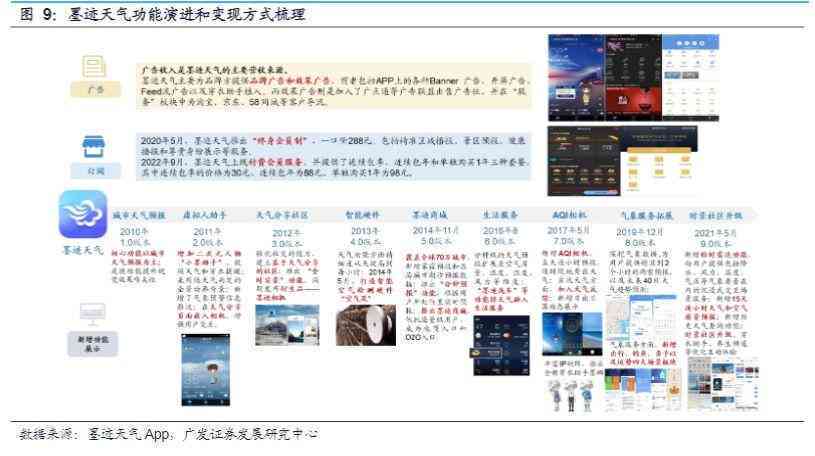Click the 墨迹天气 caption under the app icon

click(83, 250)
